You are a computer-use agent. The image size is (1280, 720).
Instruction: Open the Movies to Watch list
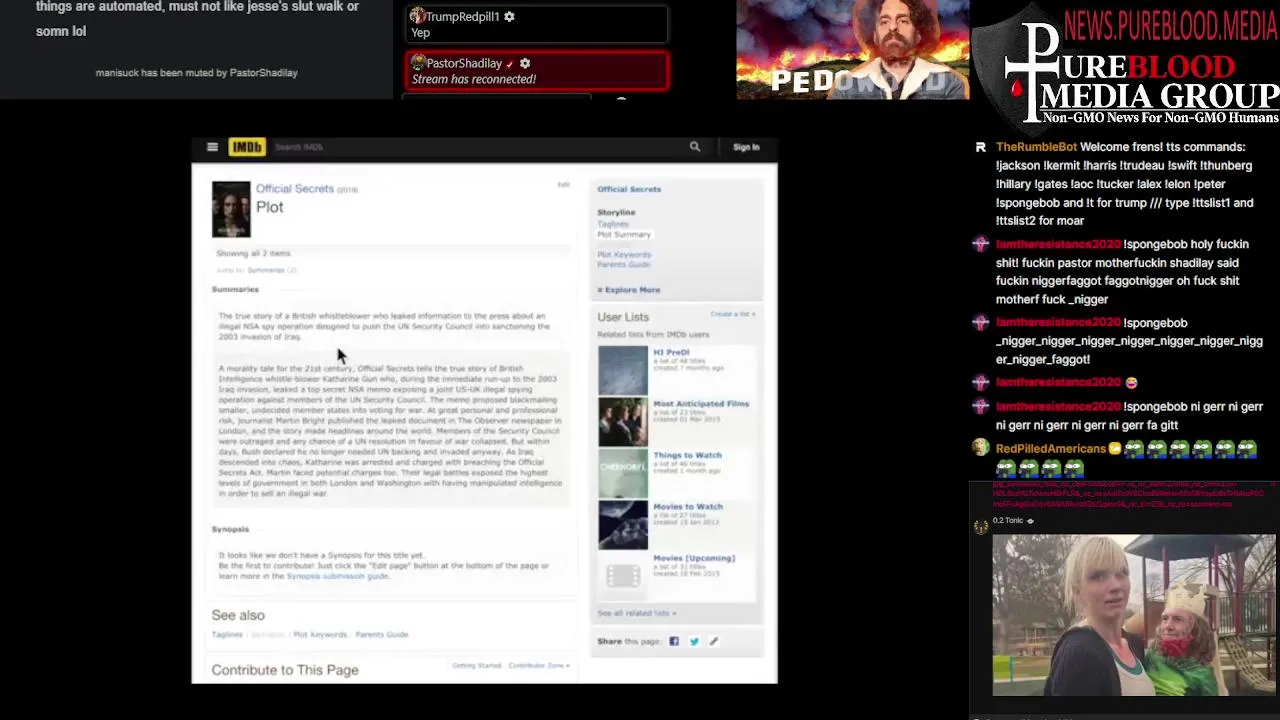[x=687, y=506]
